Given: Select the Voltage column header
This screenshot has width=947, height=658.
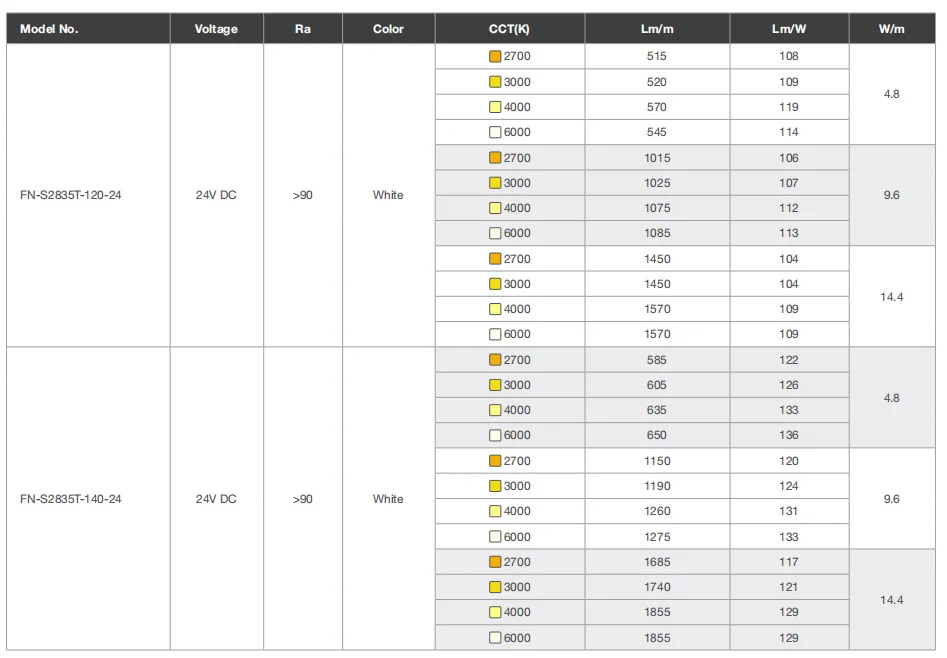Looking at the screenshot, I should (x=216, y=29).
